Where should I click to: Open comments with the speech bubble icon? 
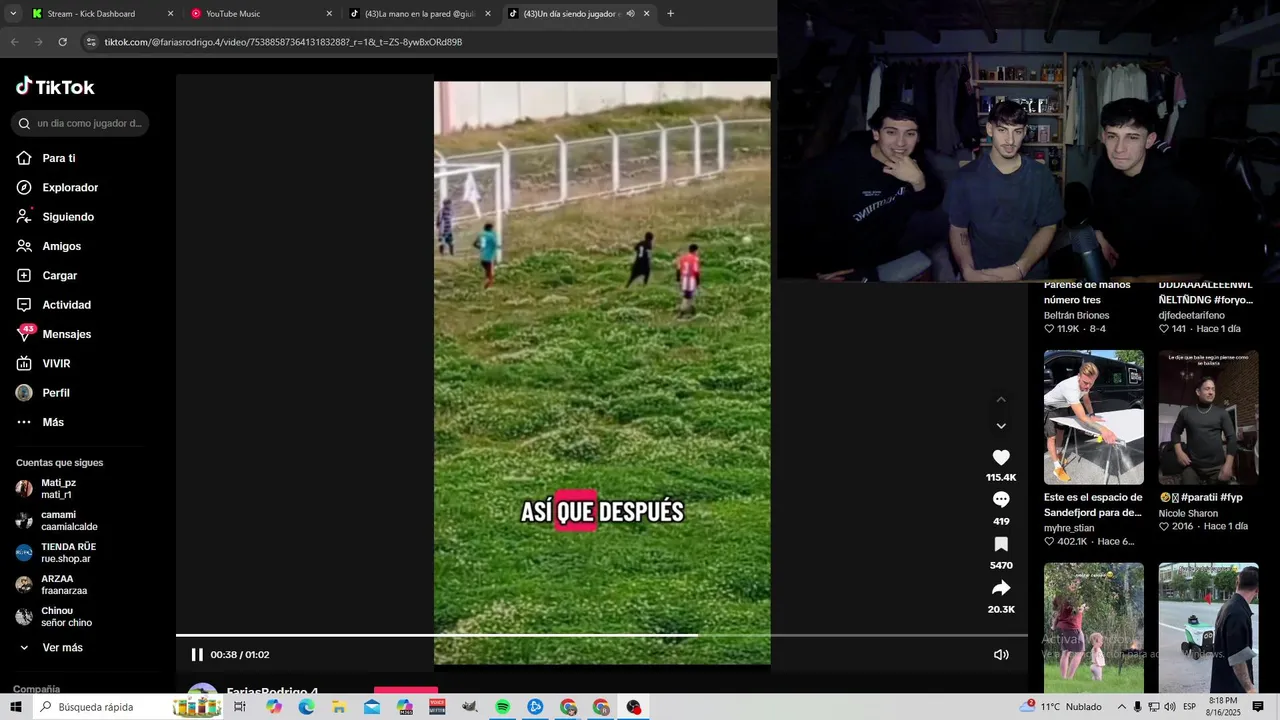coord(1001,500)
